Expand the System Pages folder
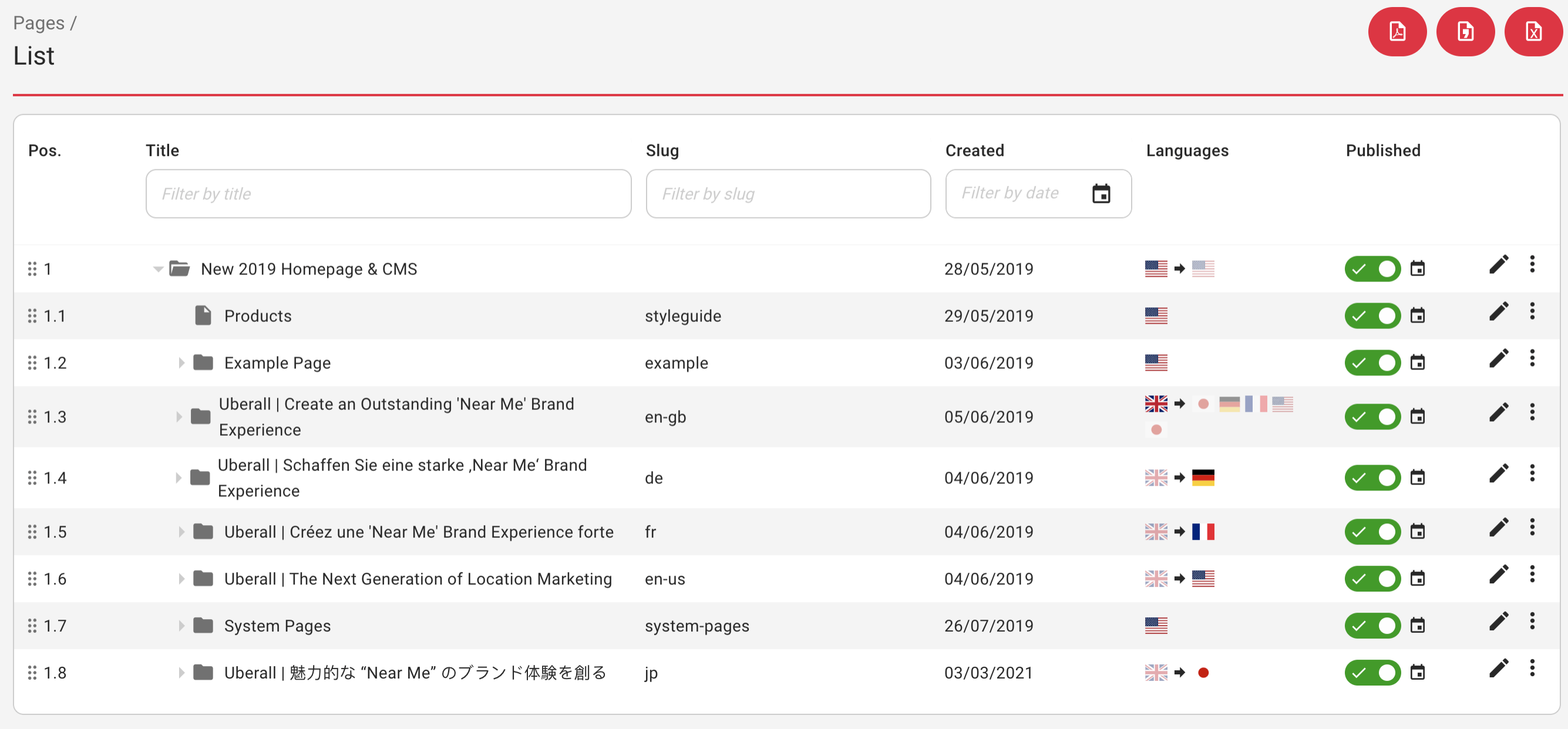 [x=181, y=626]
